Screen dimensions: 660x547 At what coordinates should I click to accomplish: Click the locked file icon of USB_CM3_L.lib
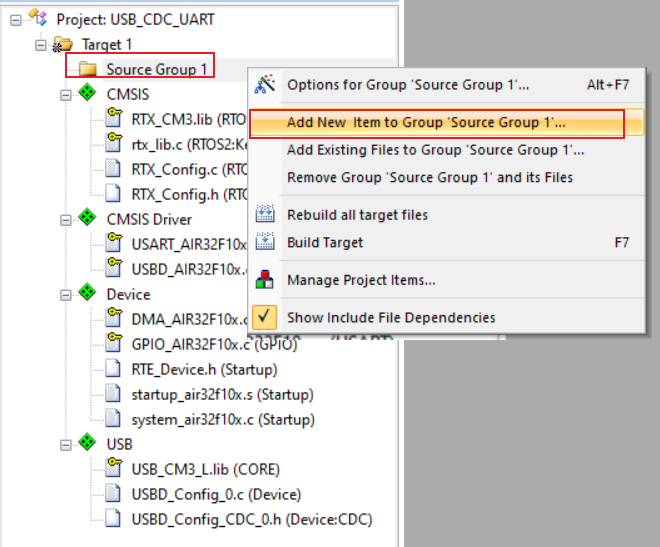[114, 467]
